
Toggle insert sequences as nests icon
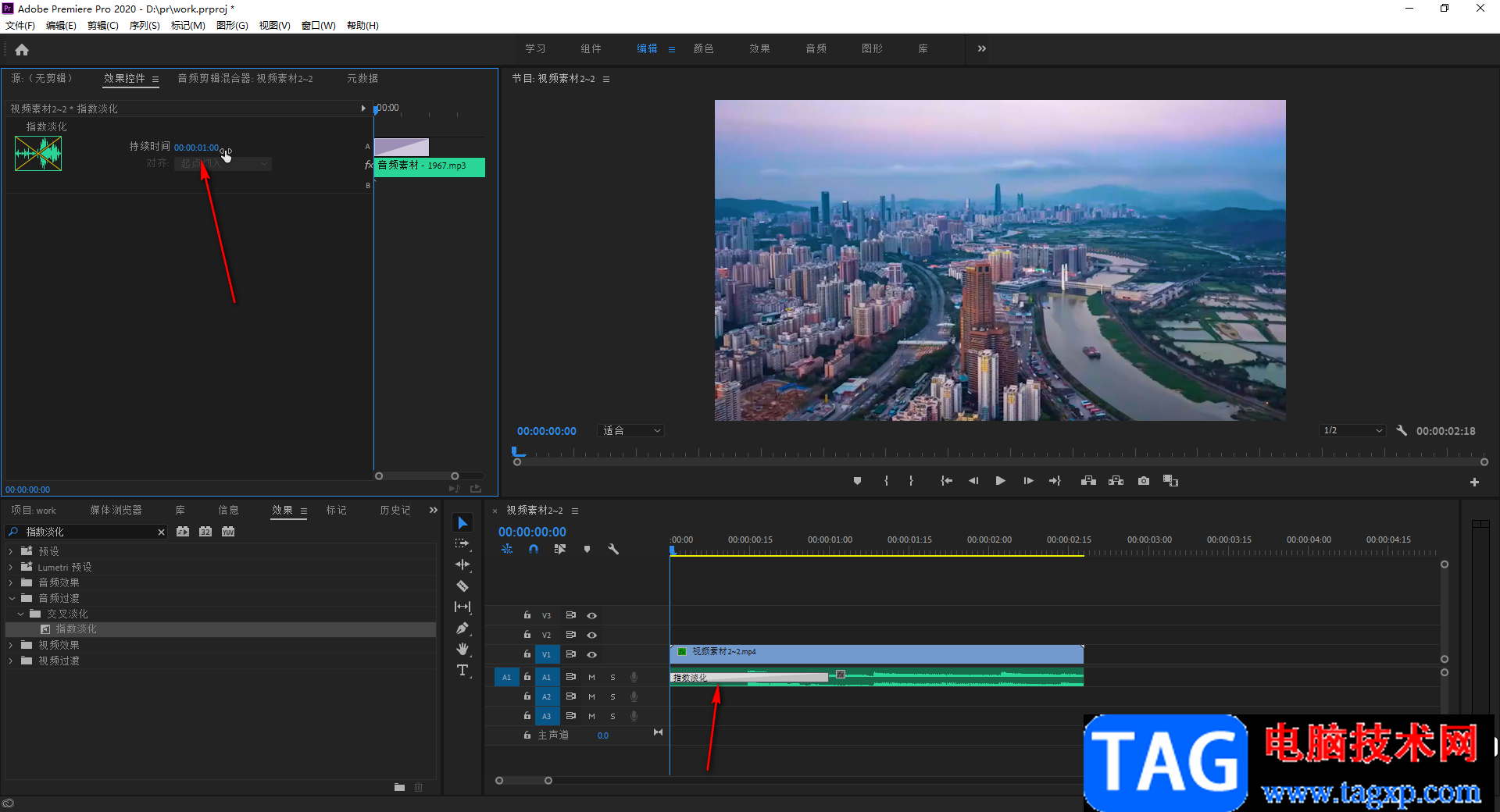coord(507,549)
